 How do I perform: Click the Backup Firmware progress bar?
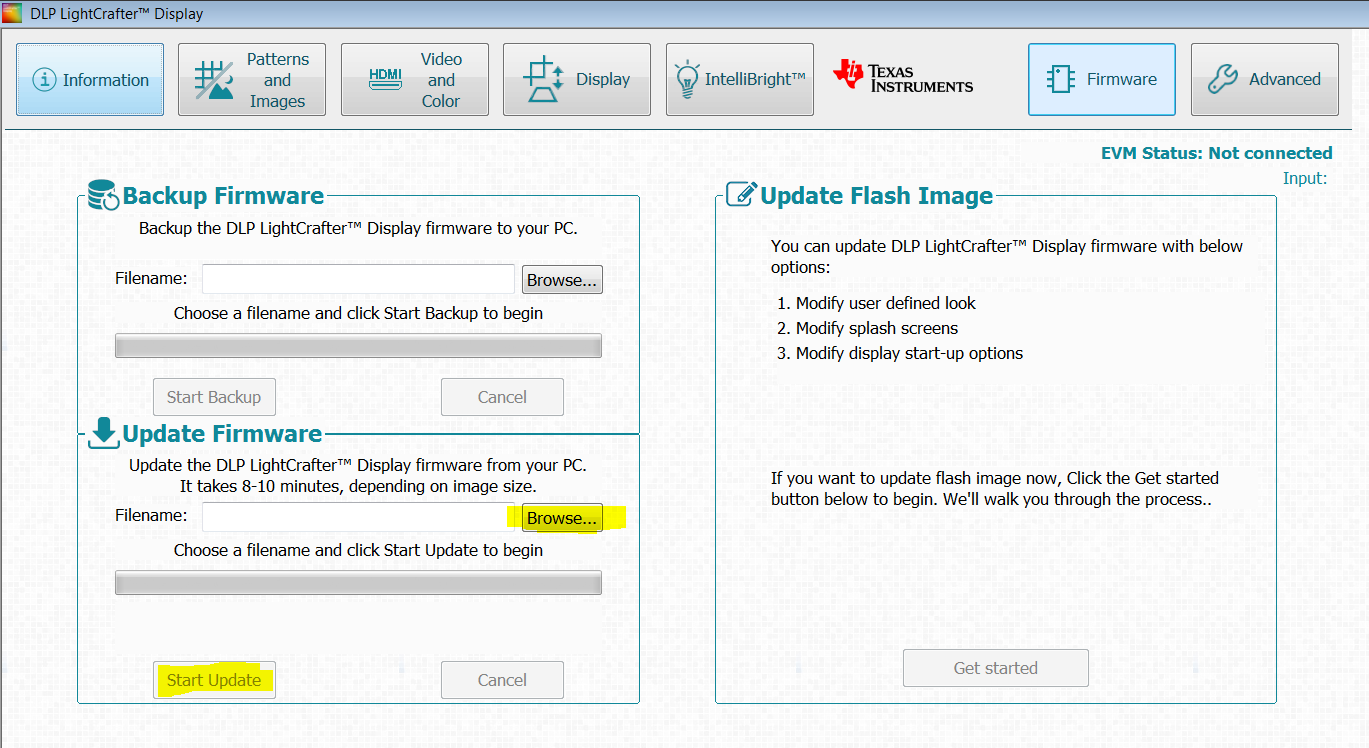tap(358, 346)
